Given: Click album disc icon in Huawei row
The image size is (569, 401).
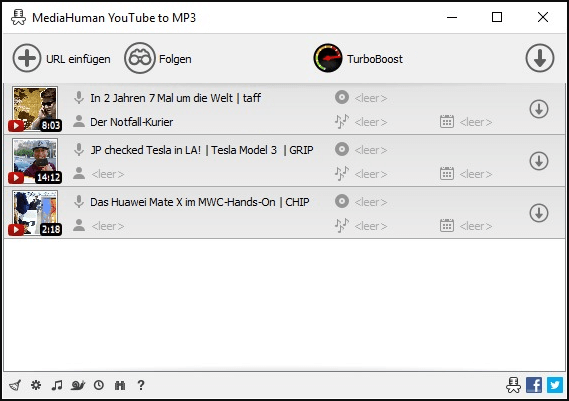Looking at the screenshot, I should pyautogui.click(x=341, y=201).
